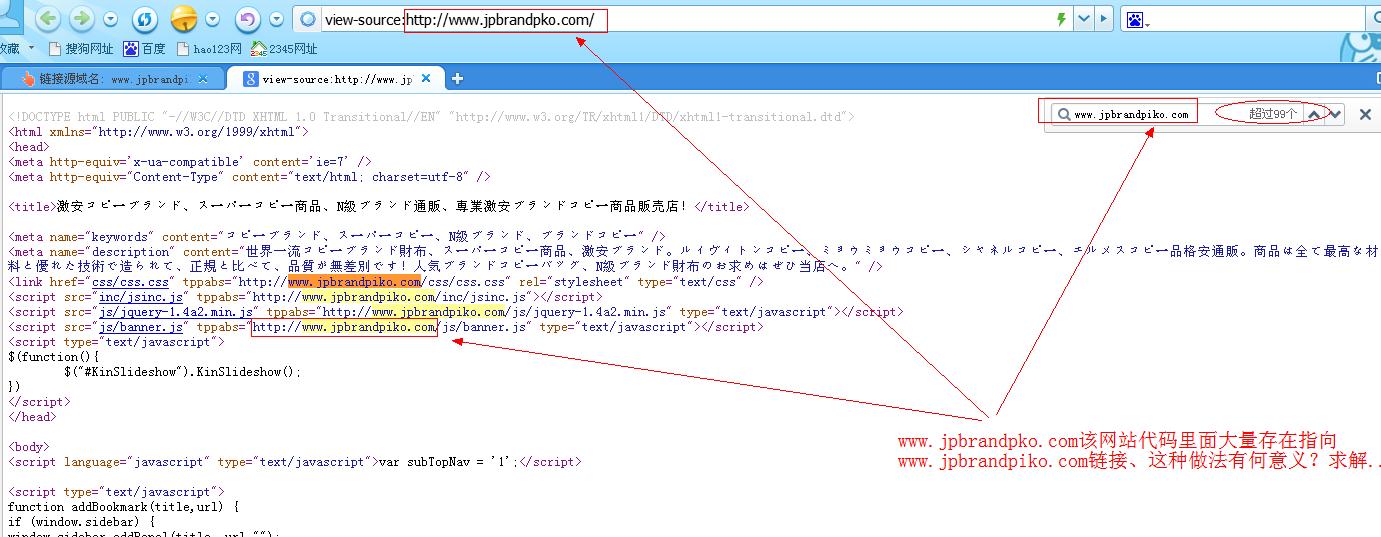Screen dimensions: 1381x537
Task: Go back with the green left arrow
Action: tap(47, 18)
